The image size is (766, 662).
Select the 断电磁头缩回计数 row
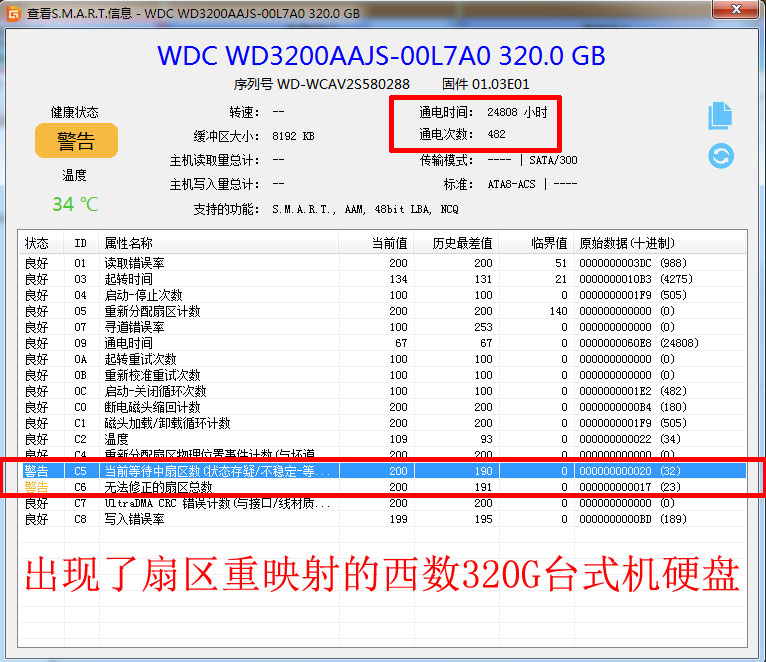[382, 407]
